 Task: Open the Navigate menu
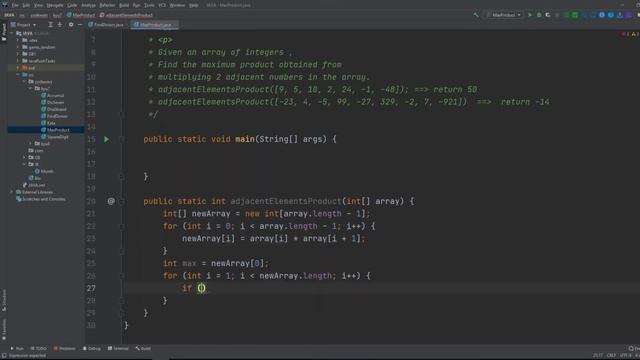click(x=55, y=5)
